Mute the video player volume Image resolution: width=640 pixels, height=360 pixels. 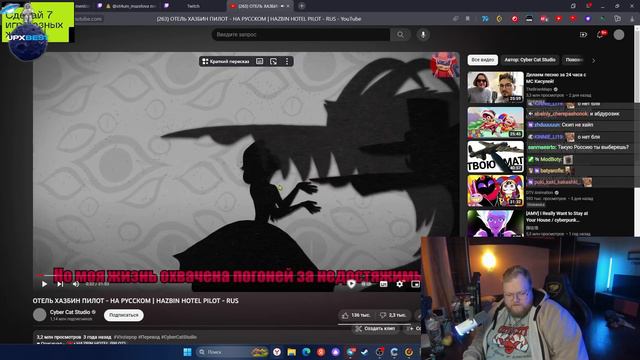76,284
